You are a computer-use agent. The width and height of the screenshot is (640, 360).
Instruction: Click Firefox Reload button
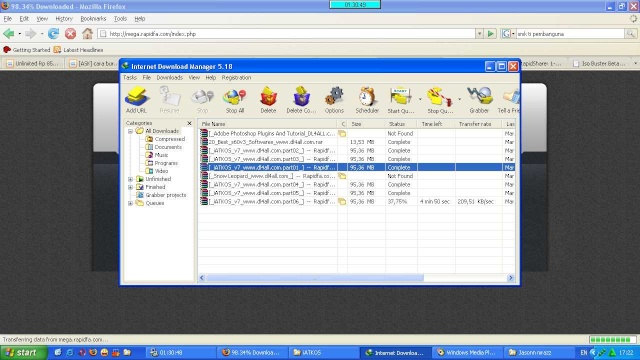(x=53, y=33)
